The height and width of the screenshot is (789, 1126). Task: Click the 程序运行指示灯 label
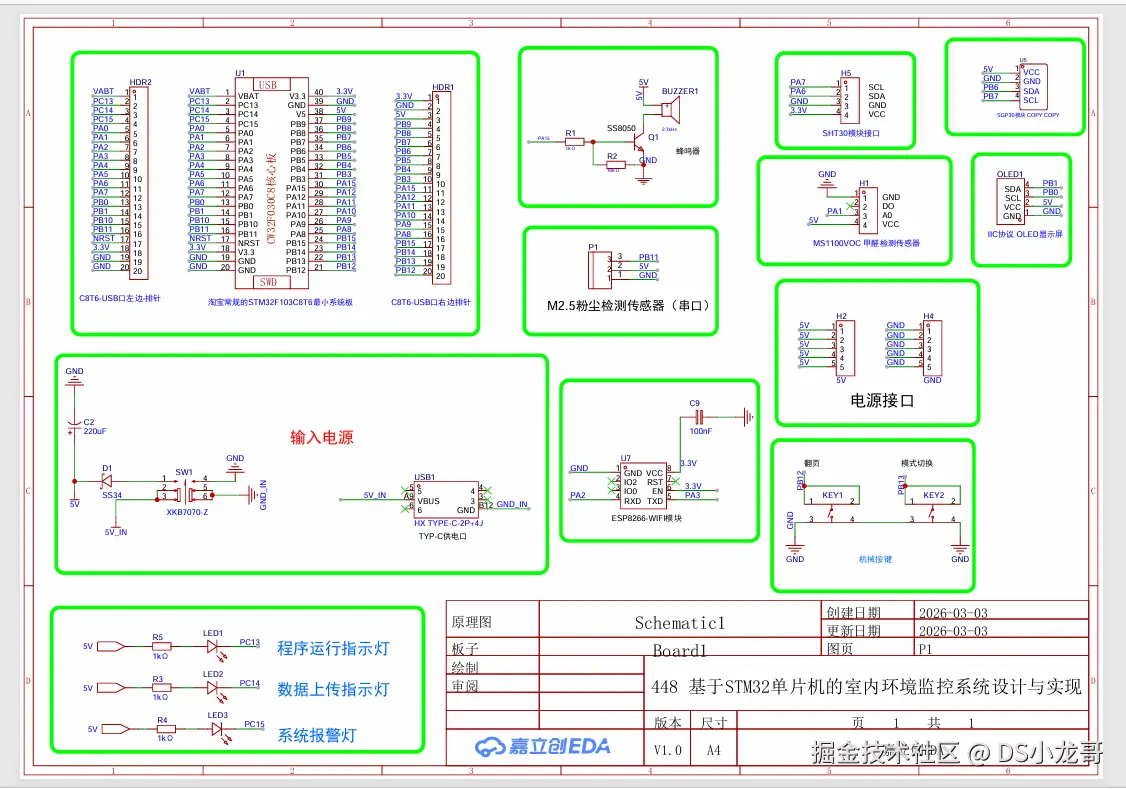[333, 648]
